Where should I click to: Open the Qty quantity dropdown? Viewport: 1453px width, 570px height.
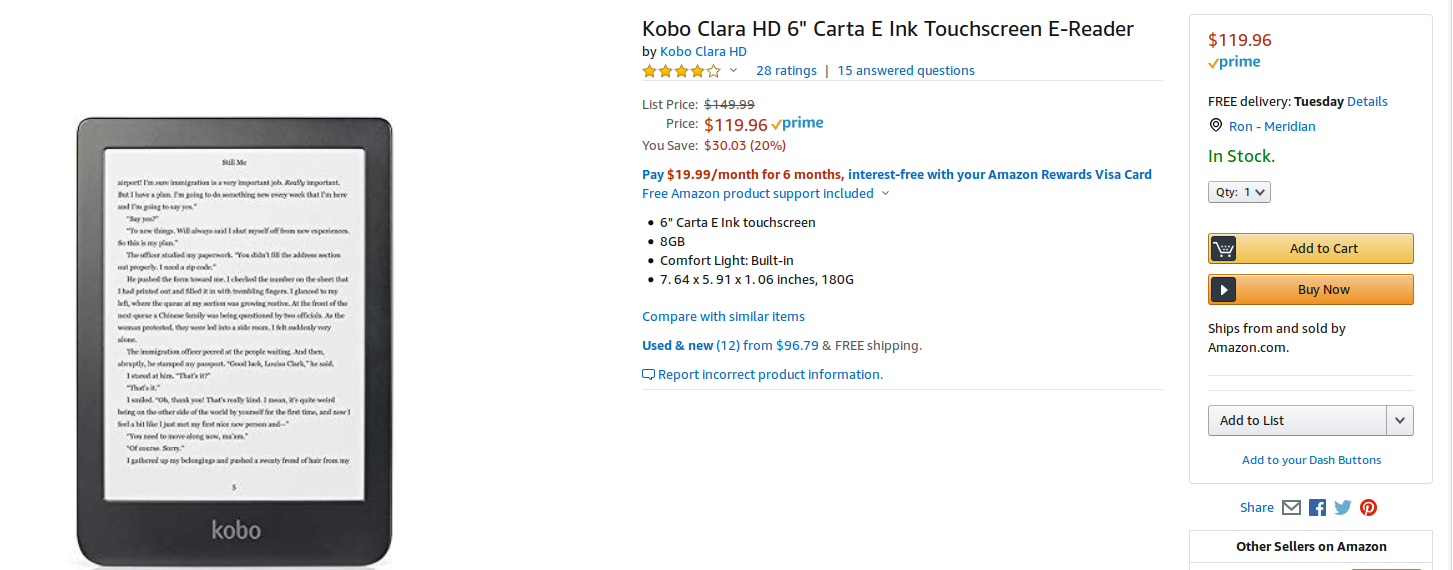[1240, 192]
